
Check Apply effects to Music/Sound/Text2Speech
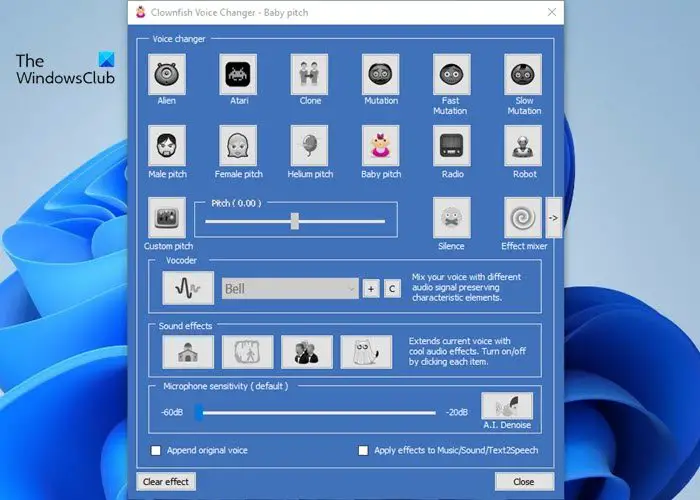click(363, 450)
